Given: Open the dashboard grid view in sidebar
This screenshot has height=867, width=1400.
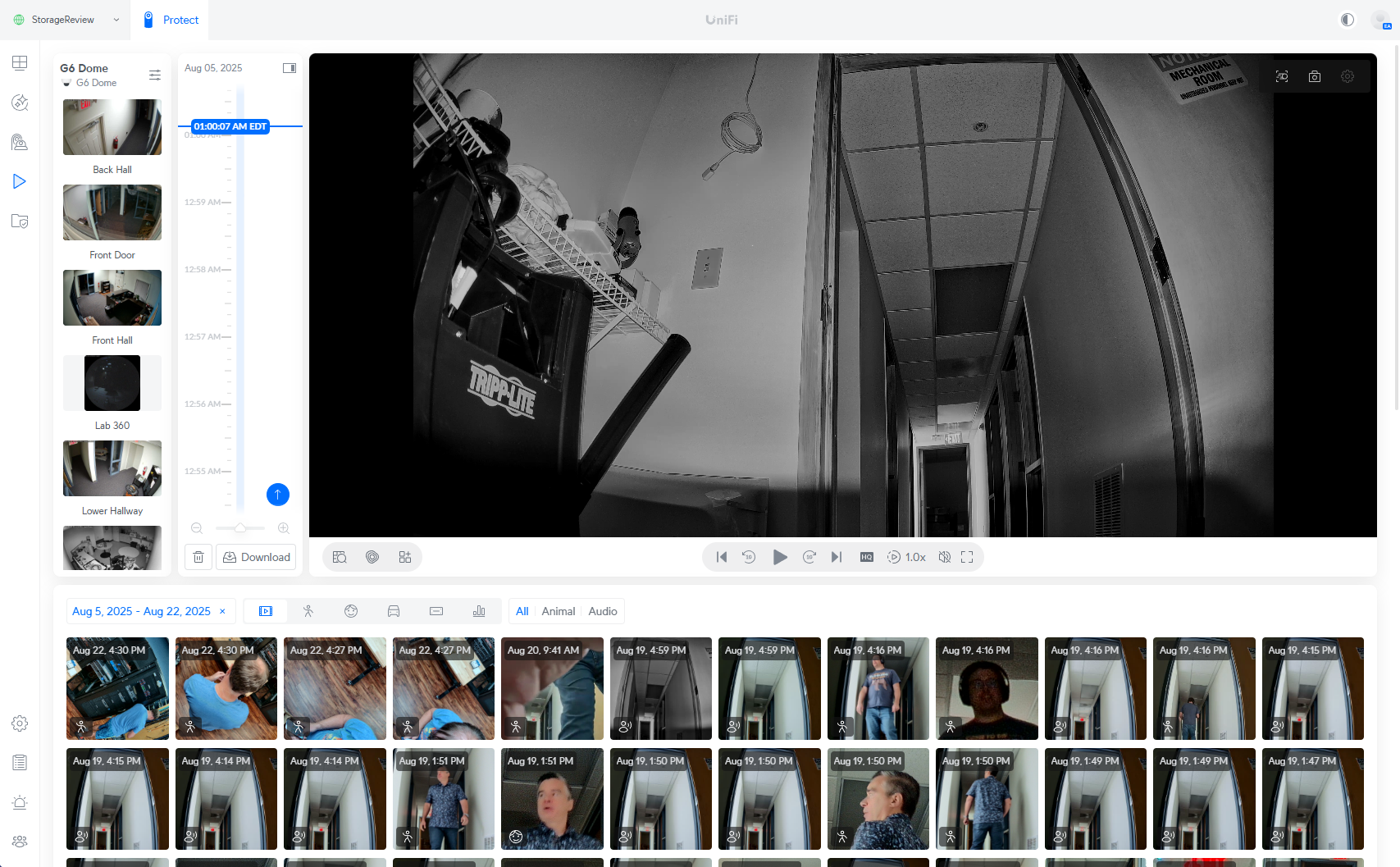Looking at the screenshot, I should [20, 63].
